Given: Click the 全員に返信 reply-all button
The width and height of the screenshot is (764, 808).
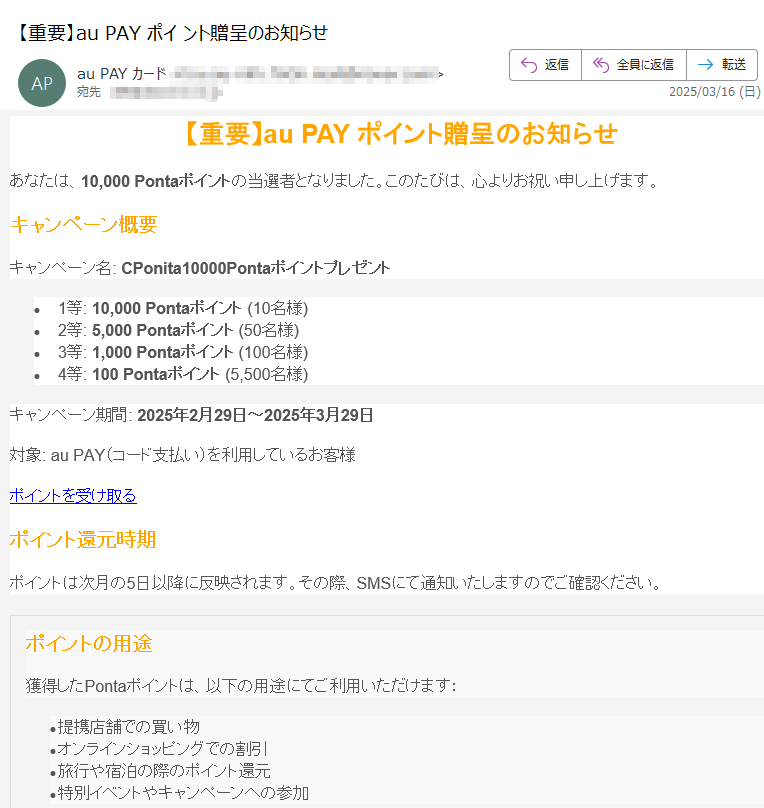Looking at the screenshot, I should click(x=634, y=65).
